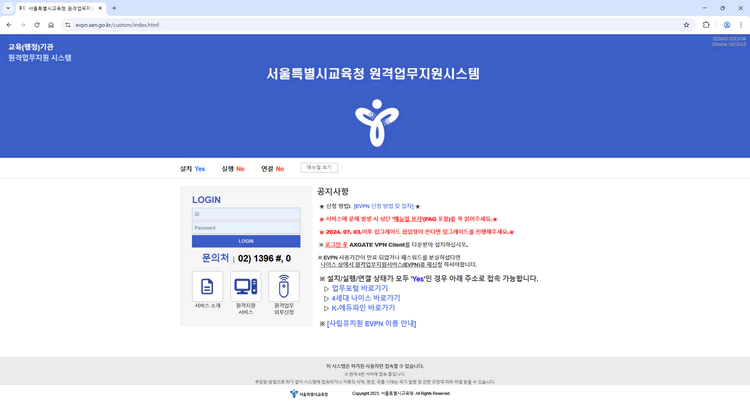The width and height of the screenshot is (750, 403).
Task: Open the Chrome three-dot menu
Action: (741, 25)
